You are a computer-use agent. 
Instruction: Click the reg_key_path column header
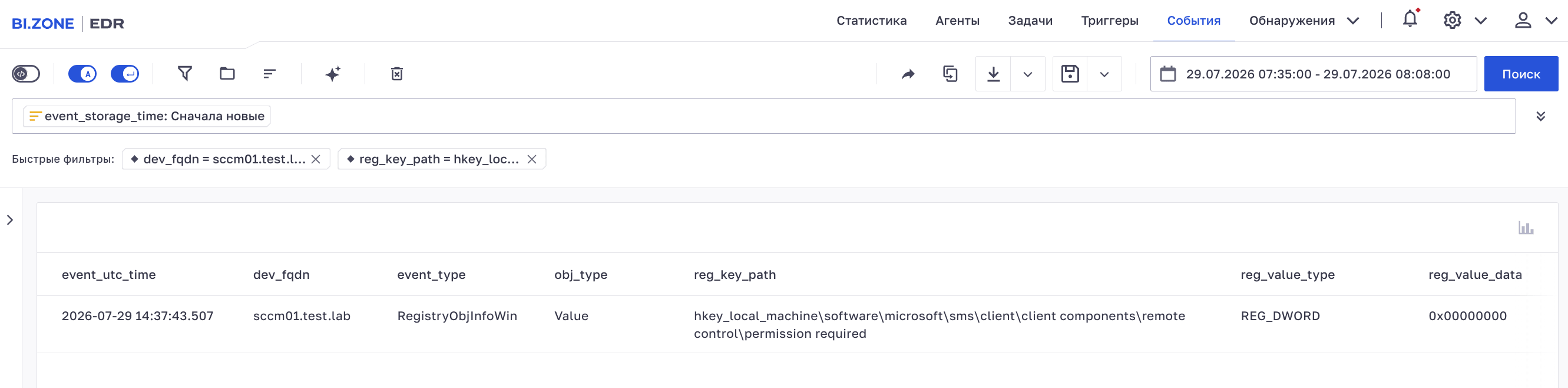[x=735, y=275]
